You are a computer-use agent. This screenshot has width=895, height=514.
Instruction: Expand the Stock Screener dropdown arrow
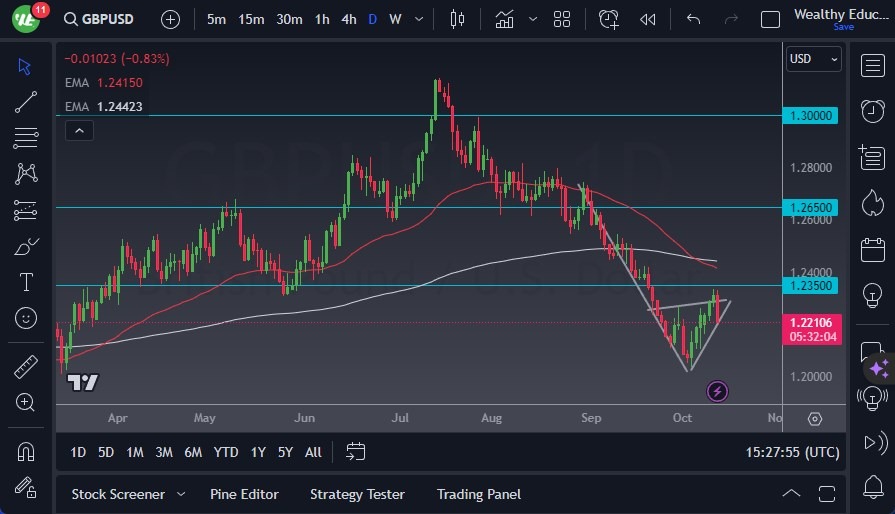(181, 494)
